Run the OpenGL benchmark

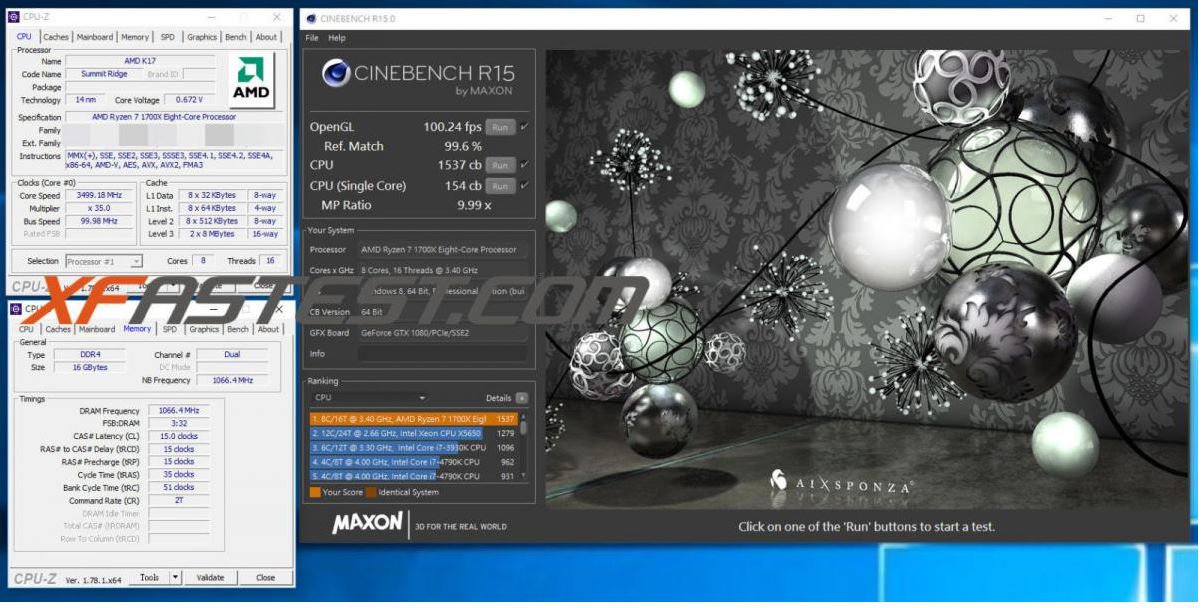[x=500, y=127]
